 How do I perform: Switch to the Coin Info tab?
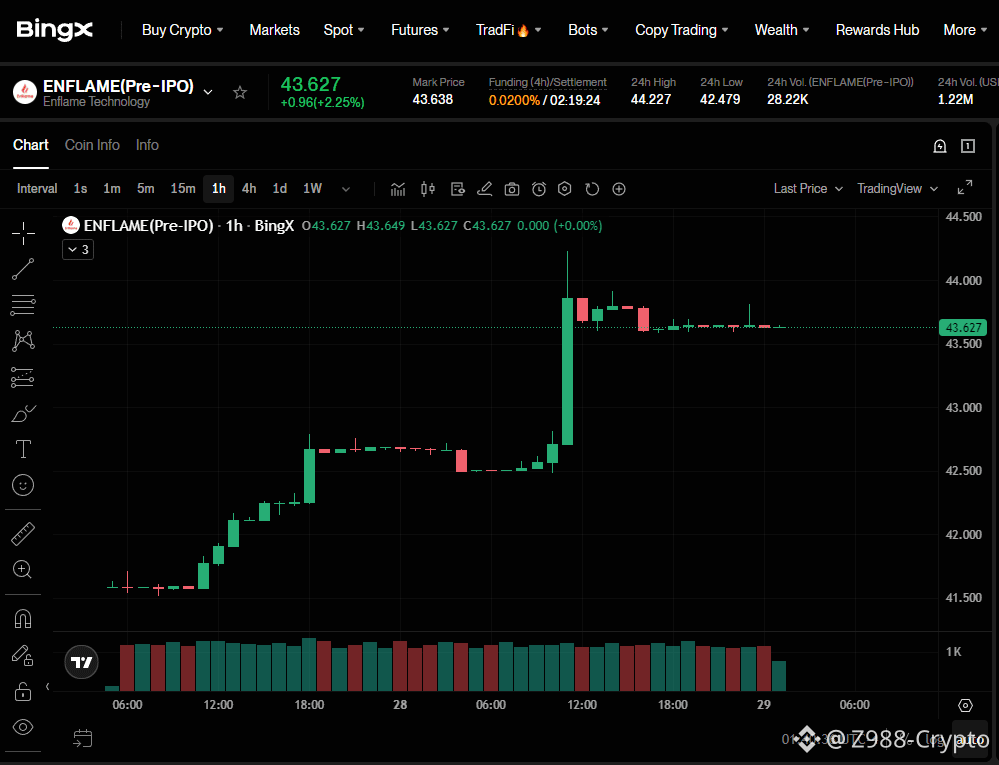click(x=92, y=145)
